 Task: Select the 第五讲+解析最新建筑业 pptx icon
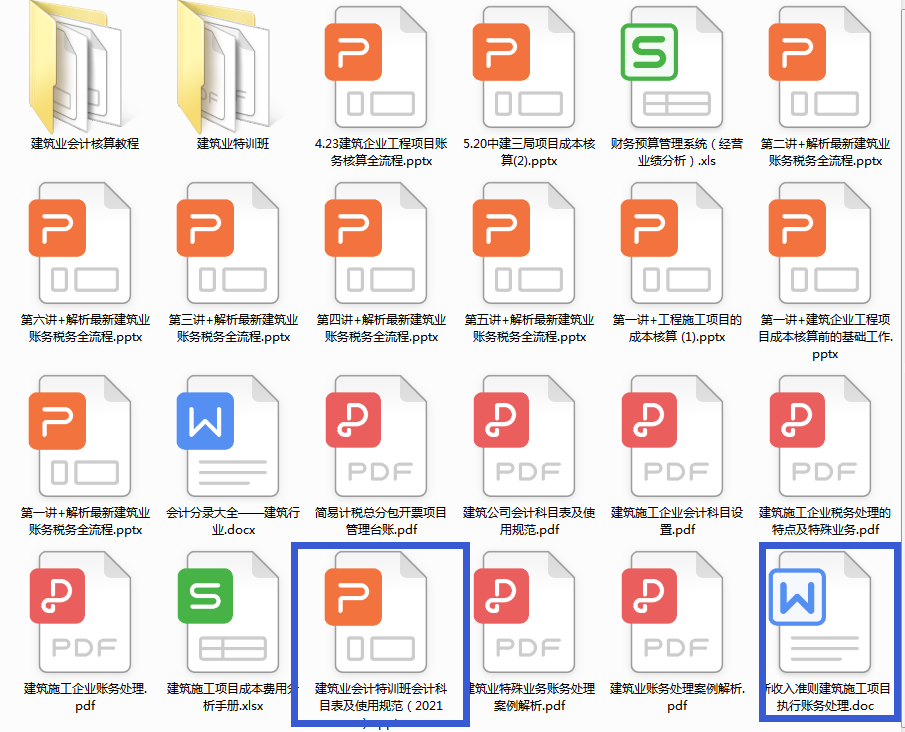click(x=523, y=243)
